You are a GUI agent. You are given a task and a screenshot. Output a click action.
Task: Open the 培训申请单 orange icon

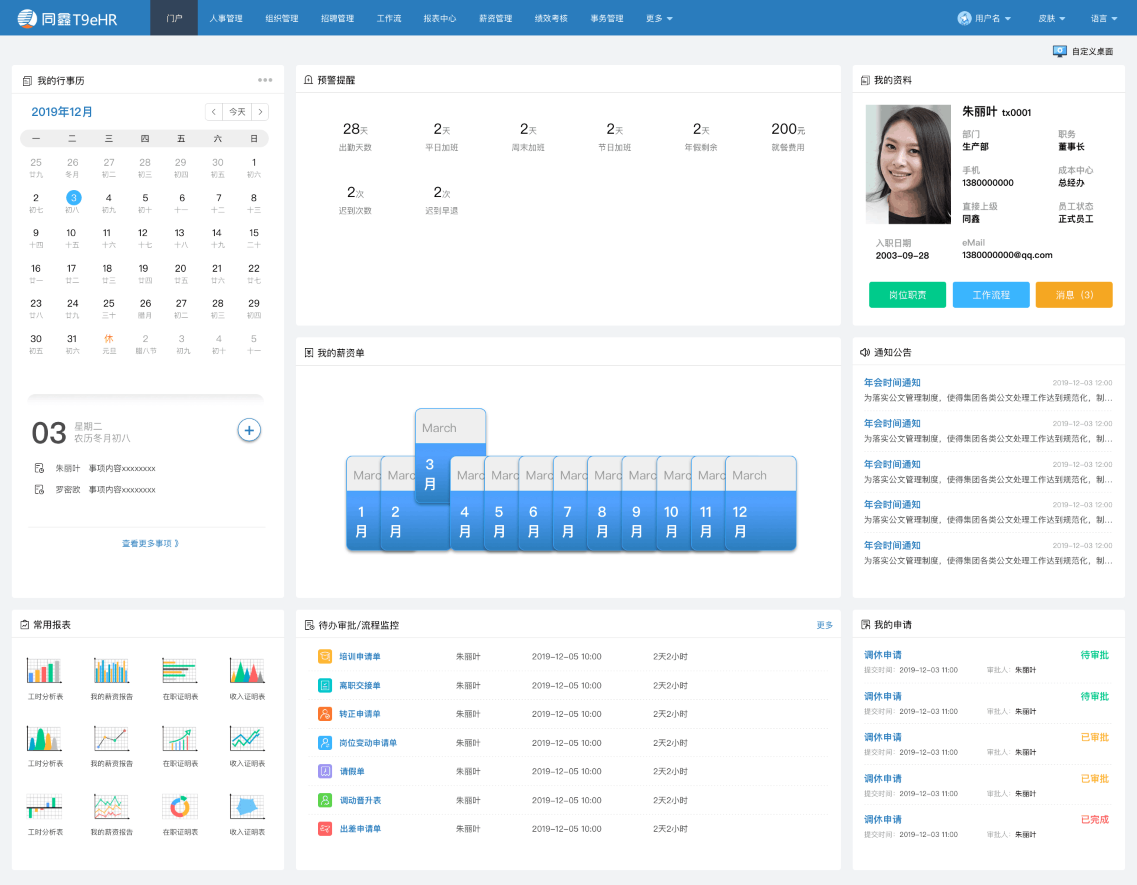tap(325, 657)
